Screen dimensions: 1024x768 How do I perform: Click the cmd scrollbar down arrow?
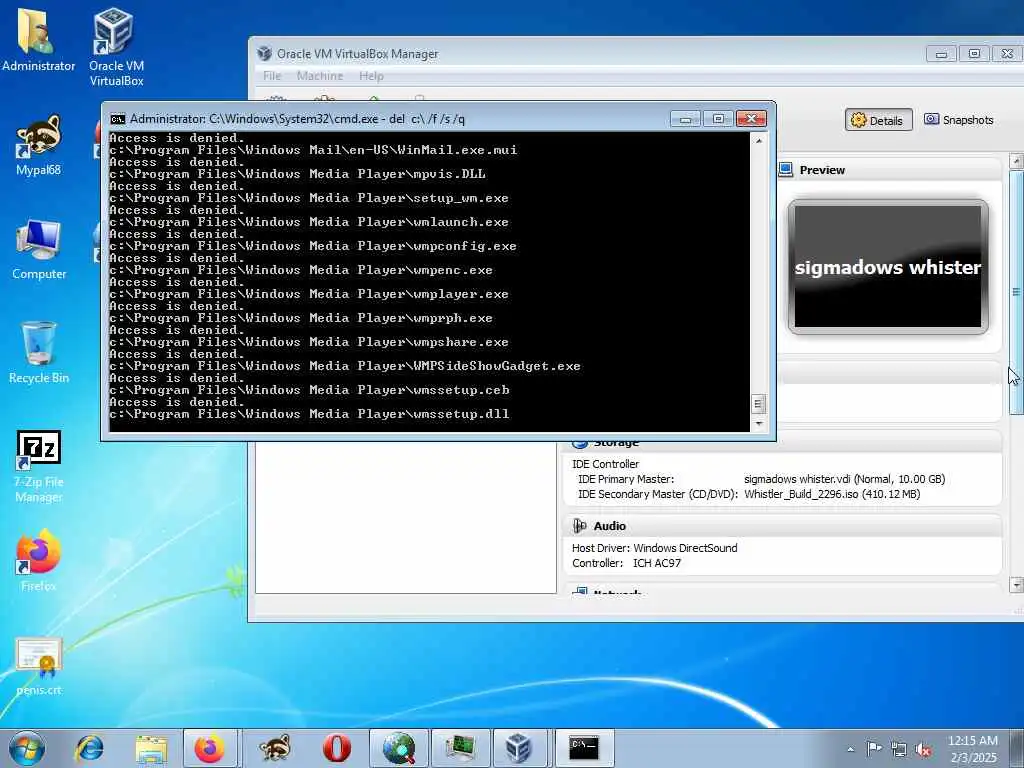758,423
